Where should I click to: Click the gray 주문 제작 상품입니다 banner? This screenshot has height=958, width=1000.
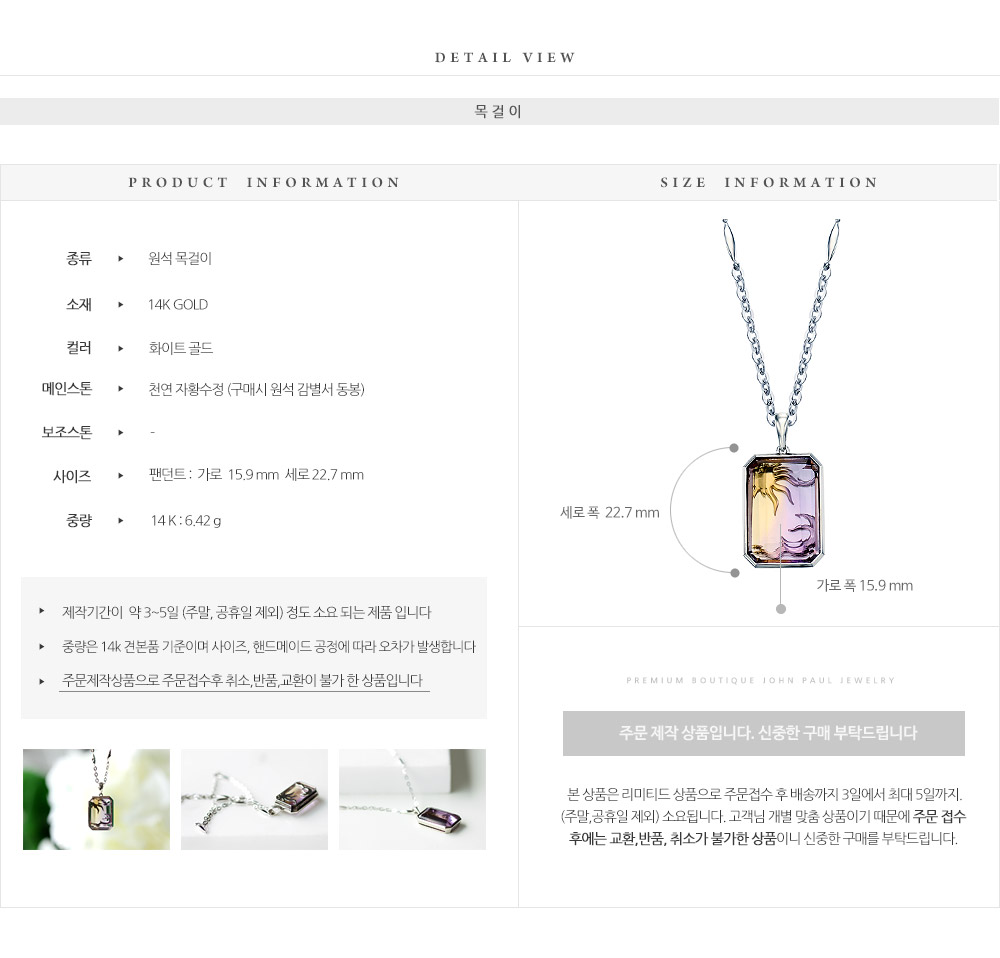[x=763, y=733]
